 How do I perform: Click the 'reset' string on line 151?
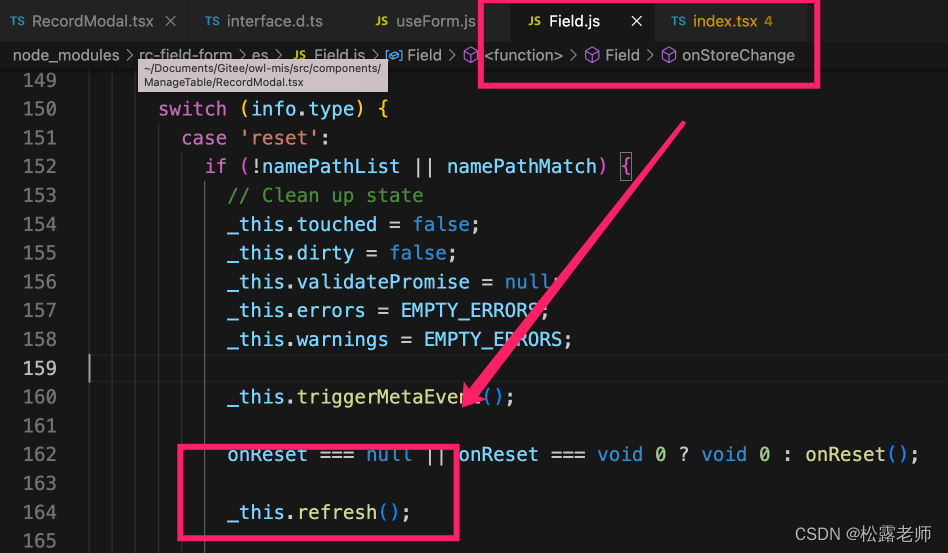279,138
